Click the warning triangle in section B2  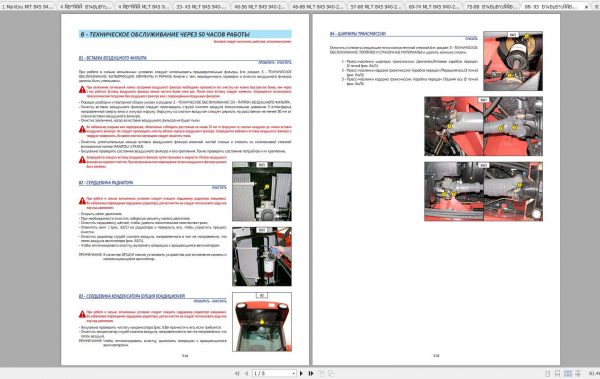click(82, 201)
